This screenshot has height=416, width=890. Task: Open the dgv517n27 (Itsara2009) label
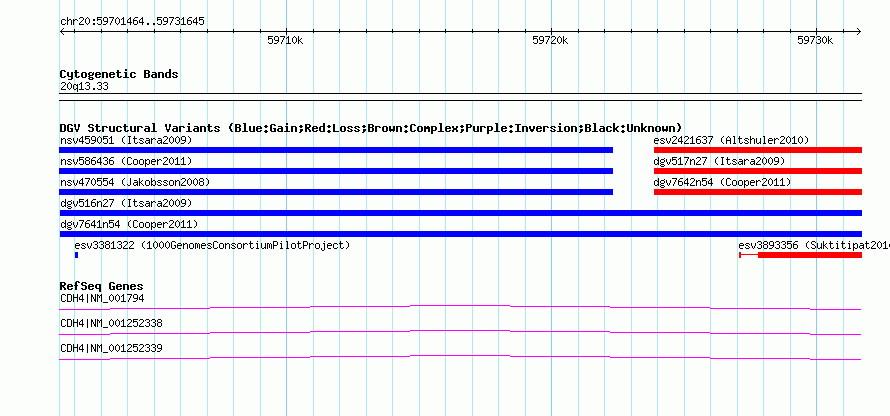pos(719,161)
